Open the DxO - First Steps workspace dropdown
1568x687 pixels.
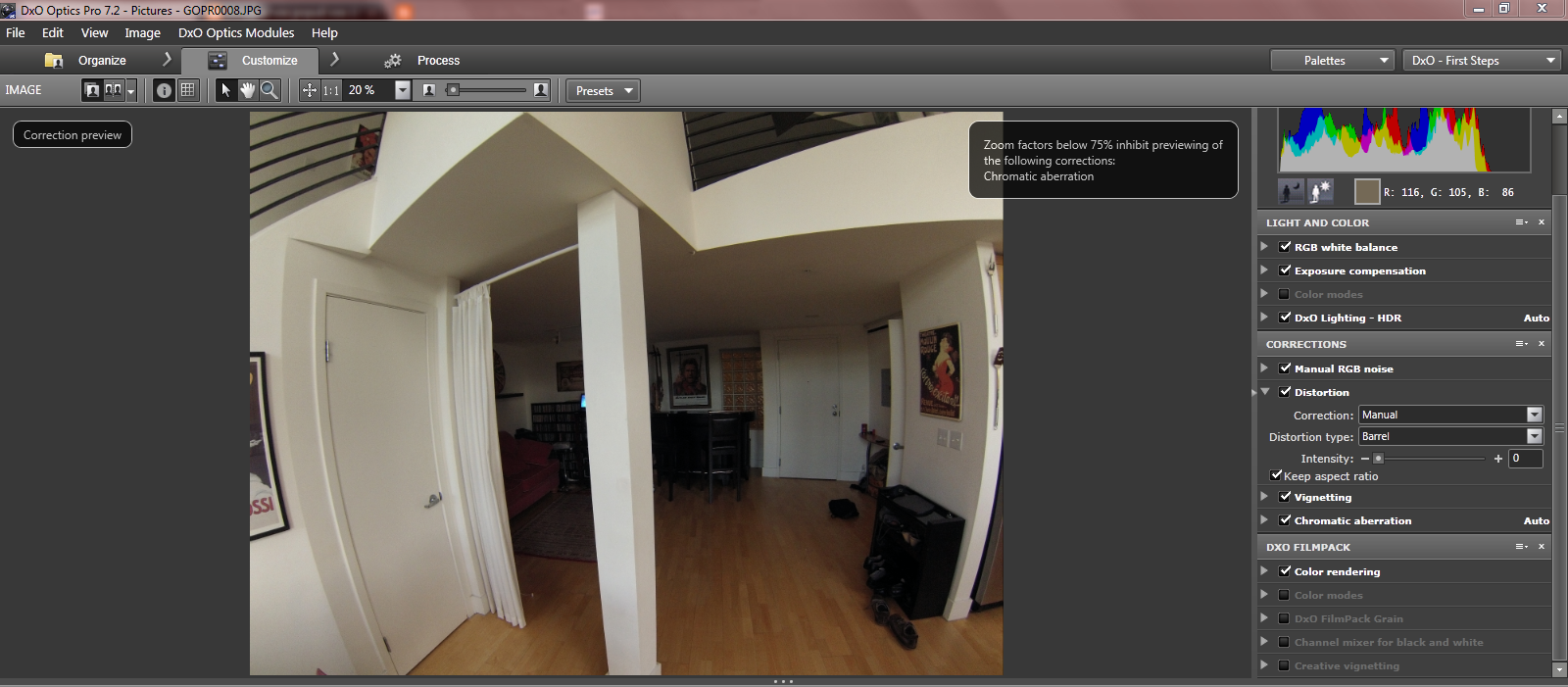1481,60
